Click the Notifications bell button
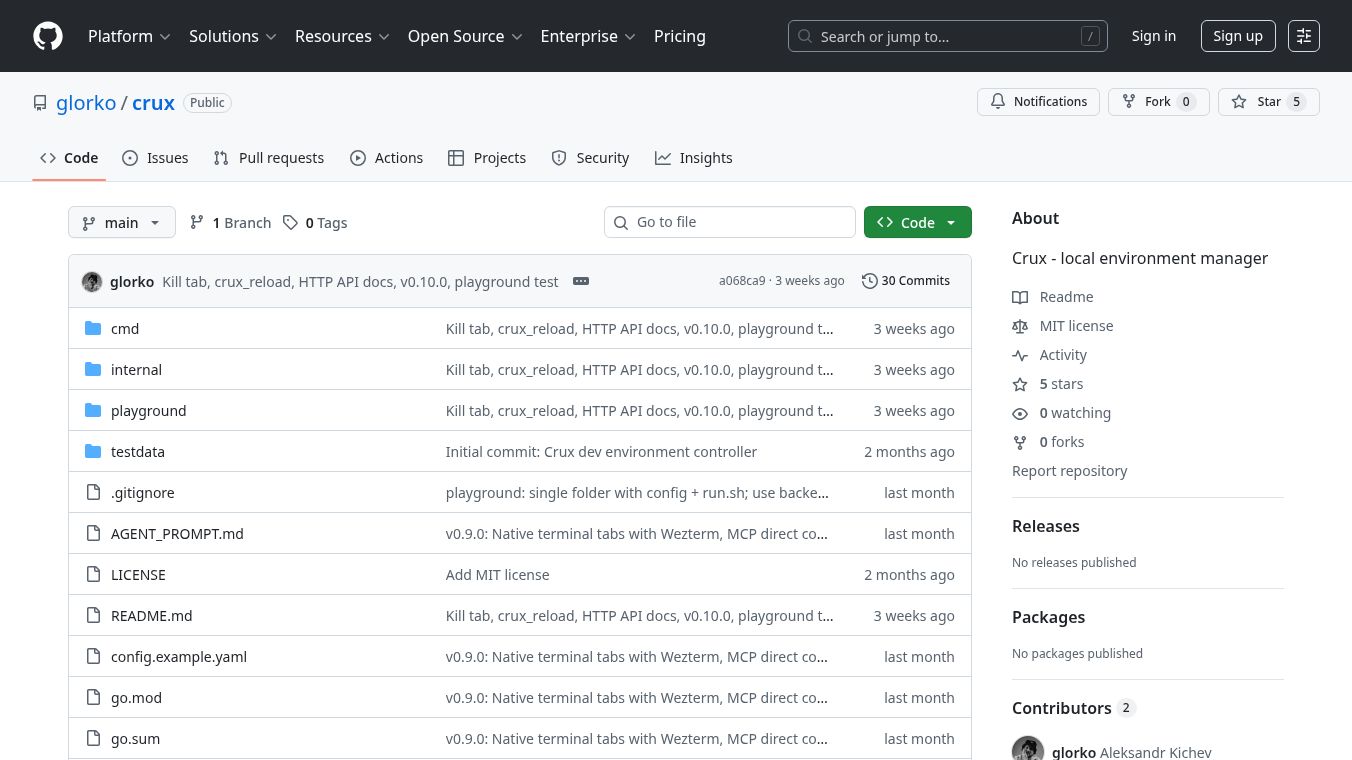 [x=1038, y=102]
